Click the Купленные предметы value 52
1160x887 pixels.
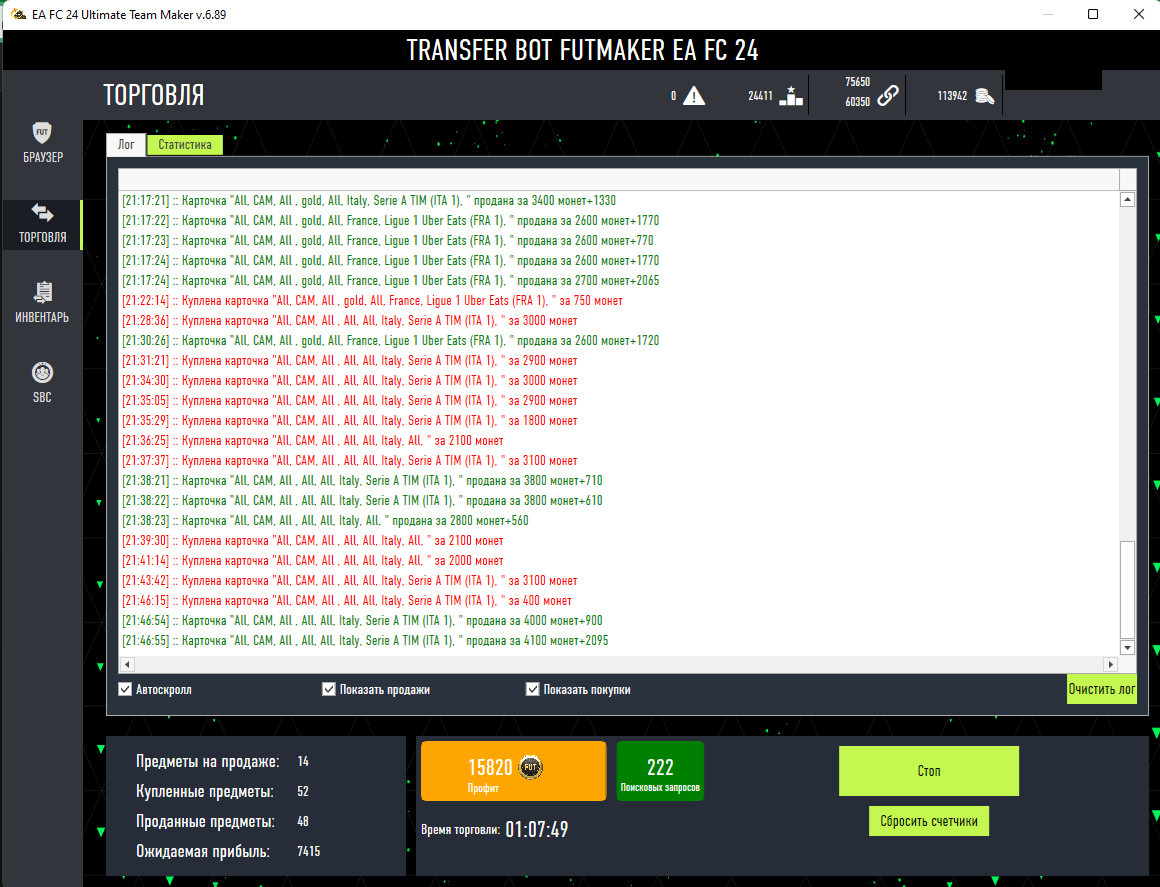(303, 792)
